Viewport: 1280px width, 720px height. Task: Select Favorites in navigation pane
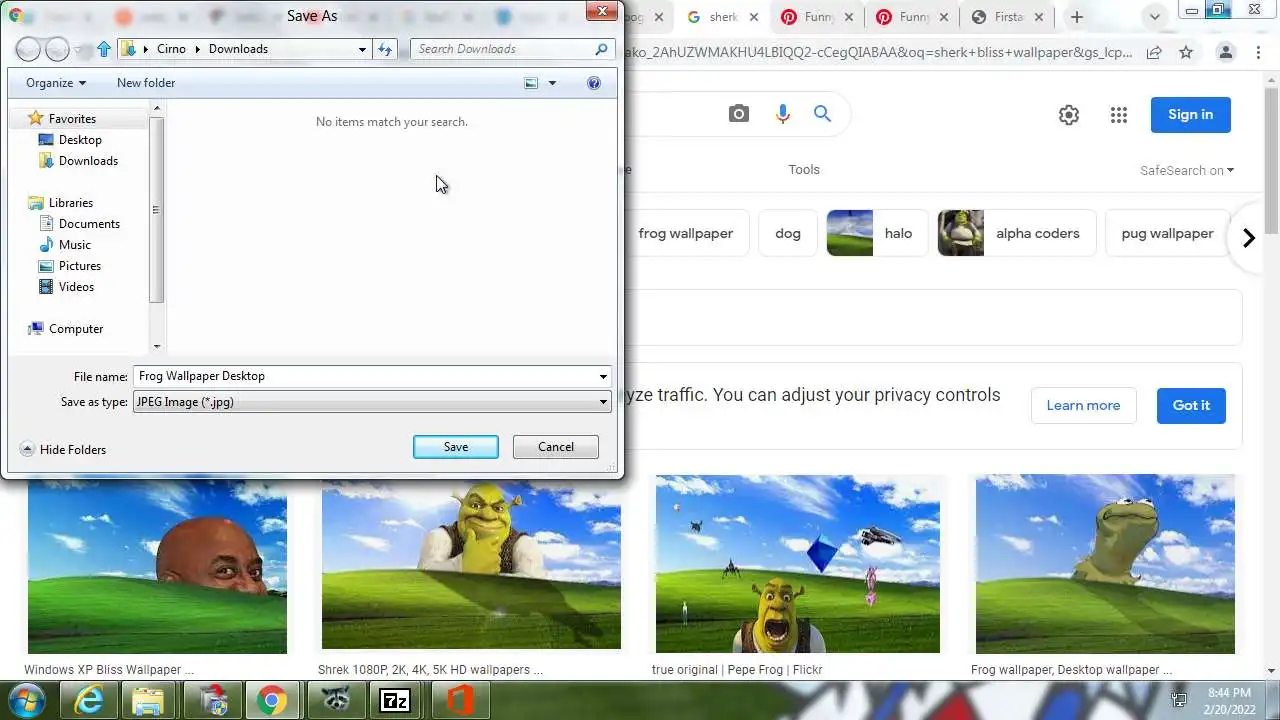click(x=72, y=118)
